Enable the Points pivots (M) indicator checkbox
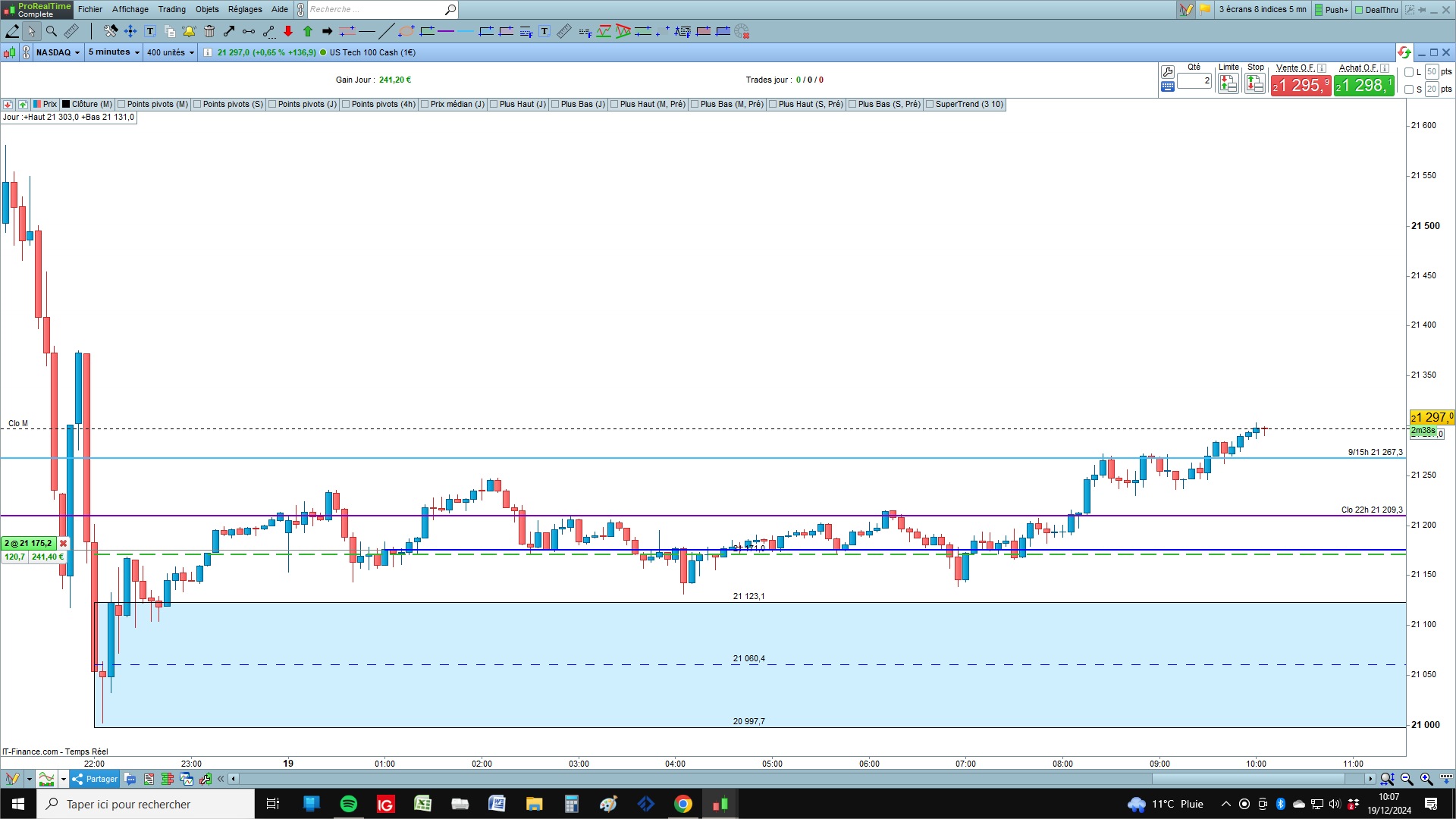The image size is (1456, 819). [121, 105]
